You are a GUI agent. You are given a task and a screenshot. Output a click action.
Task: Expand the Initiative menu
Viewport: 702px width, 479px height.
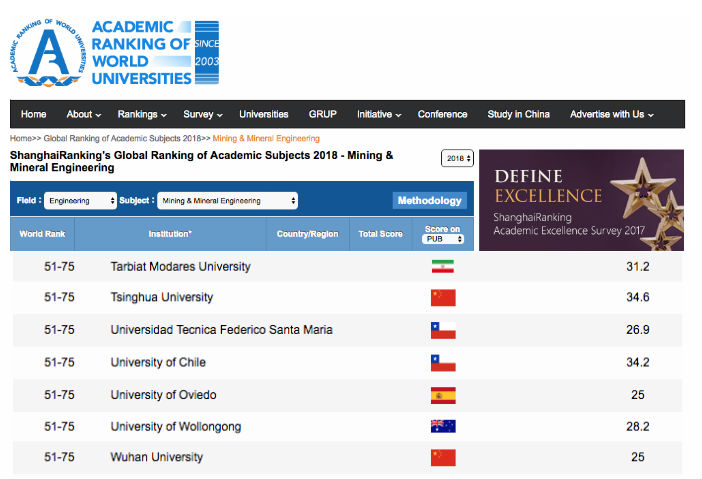(379, 114)
